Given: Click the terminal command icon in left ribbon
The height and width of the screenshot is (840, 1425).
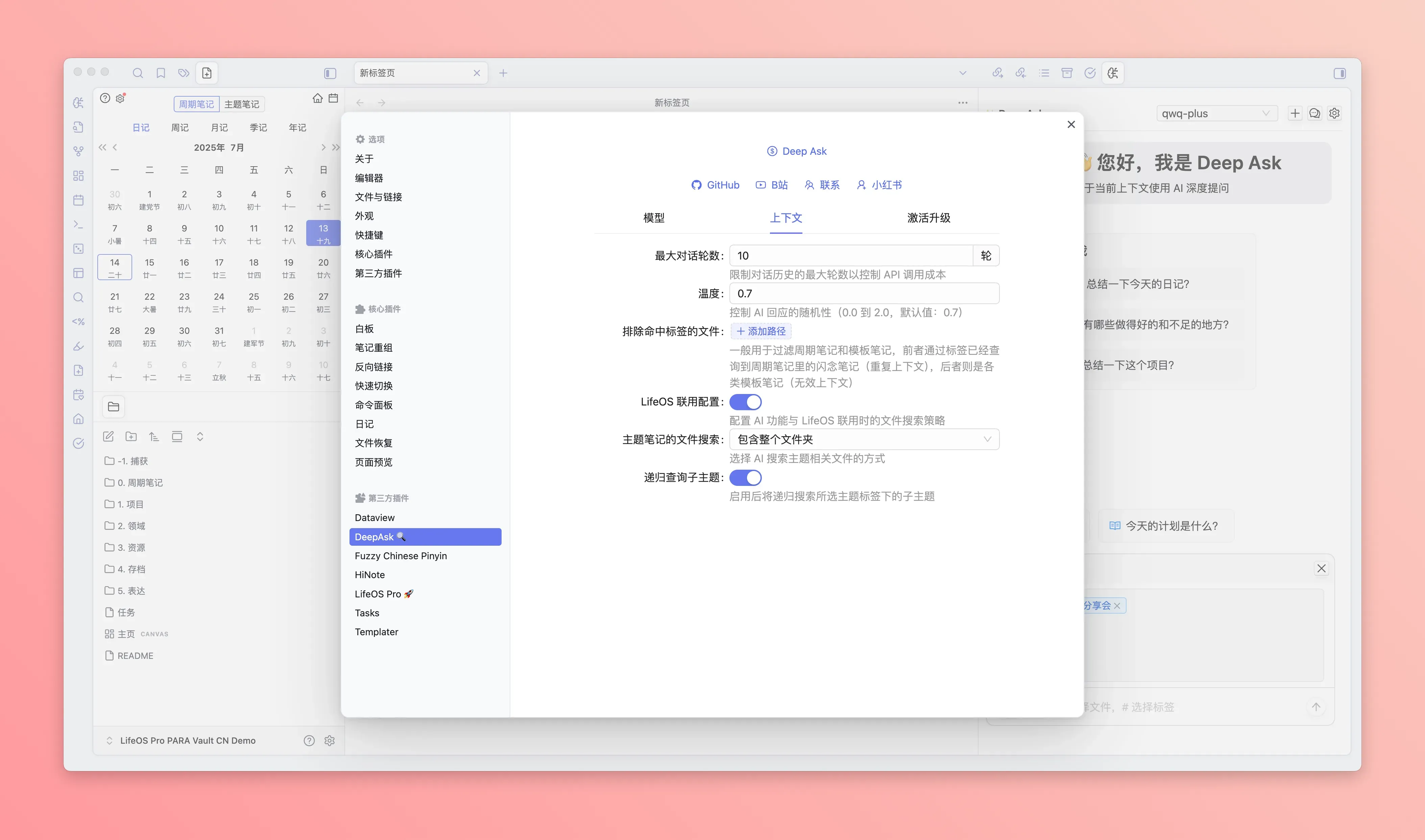Looking at the screenshot, I should click(79, 225).
